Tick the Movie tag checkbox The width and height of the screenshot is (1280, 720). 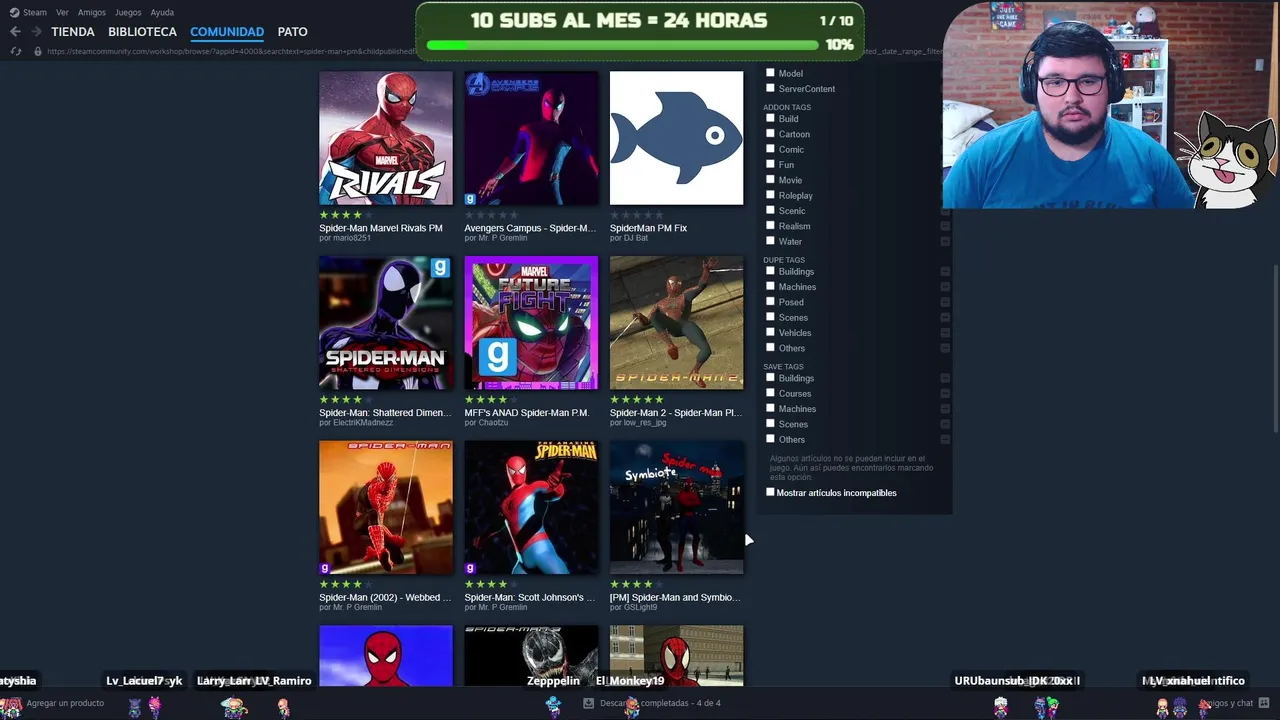click(770, 179)
